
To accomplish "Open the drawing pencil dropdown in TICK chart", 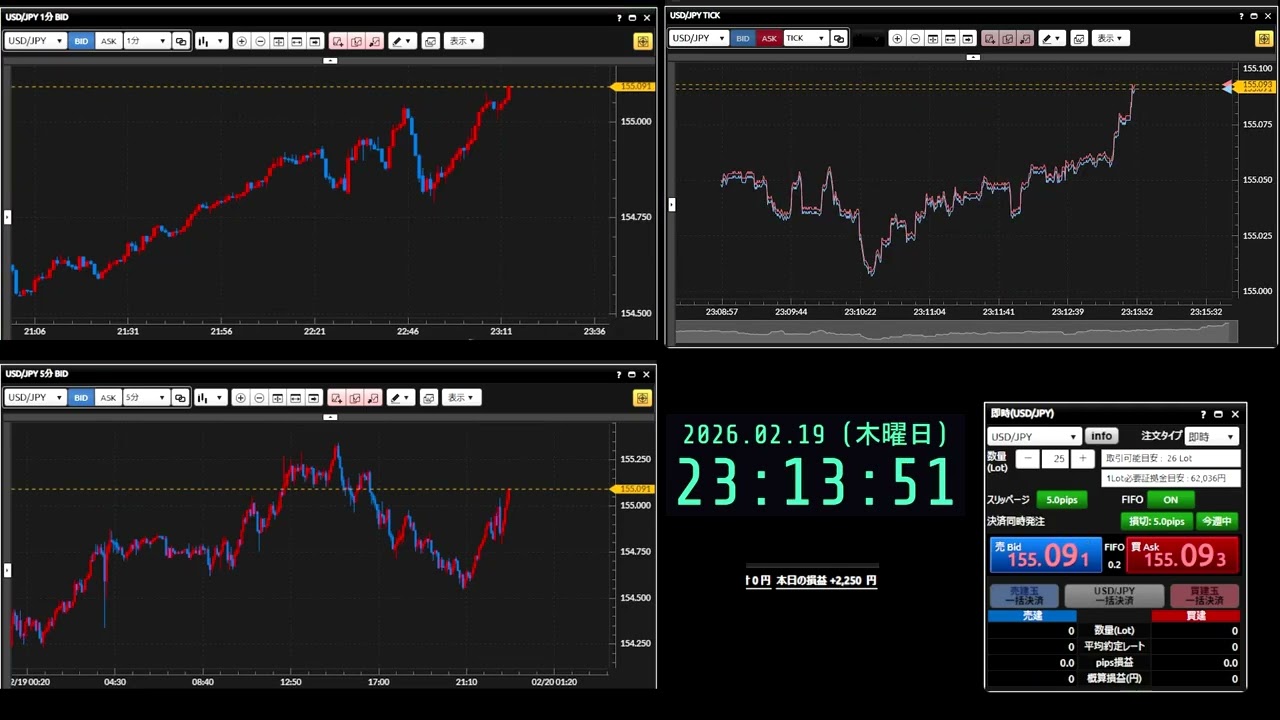I will [1052, 38].
